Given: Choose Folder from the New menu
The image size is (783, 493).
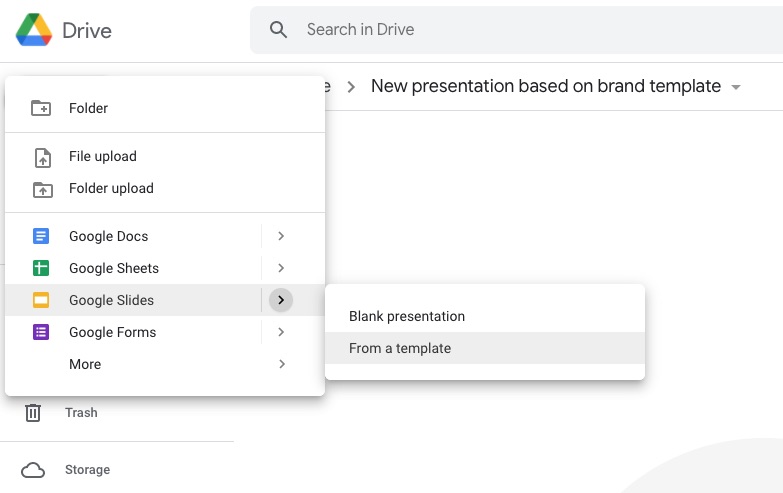Looking at the screenshot, I should pos(165,108).
